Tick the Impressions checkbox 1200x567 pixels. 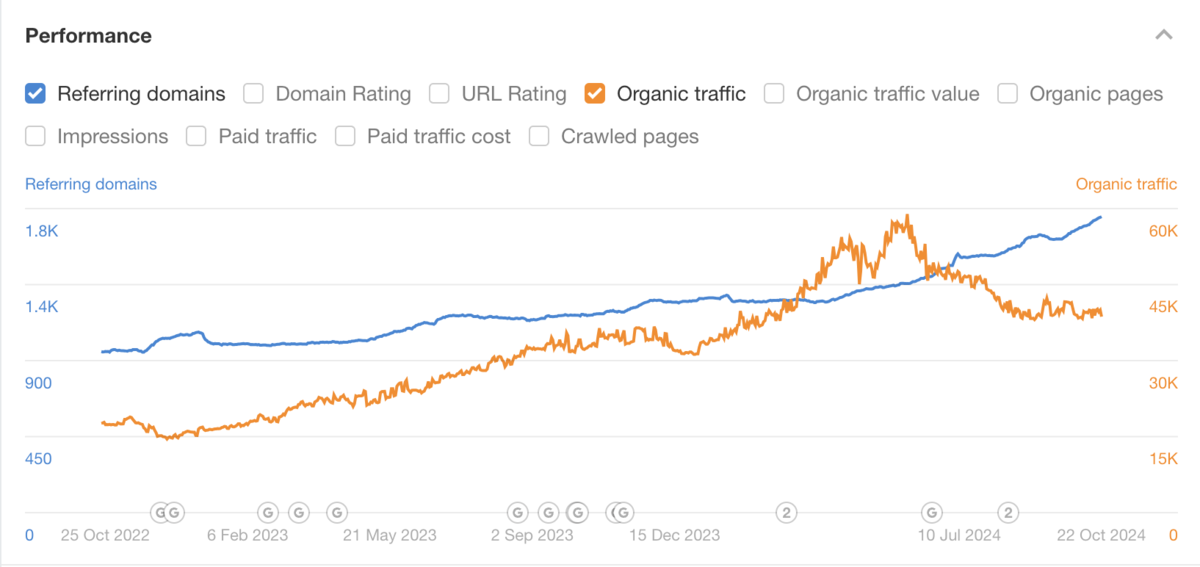[35, 136]
